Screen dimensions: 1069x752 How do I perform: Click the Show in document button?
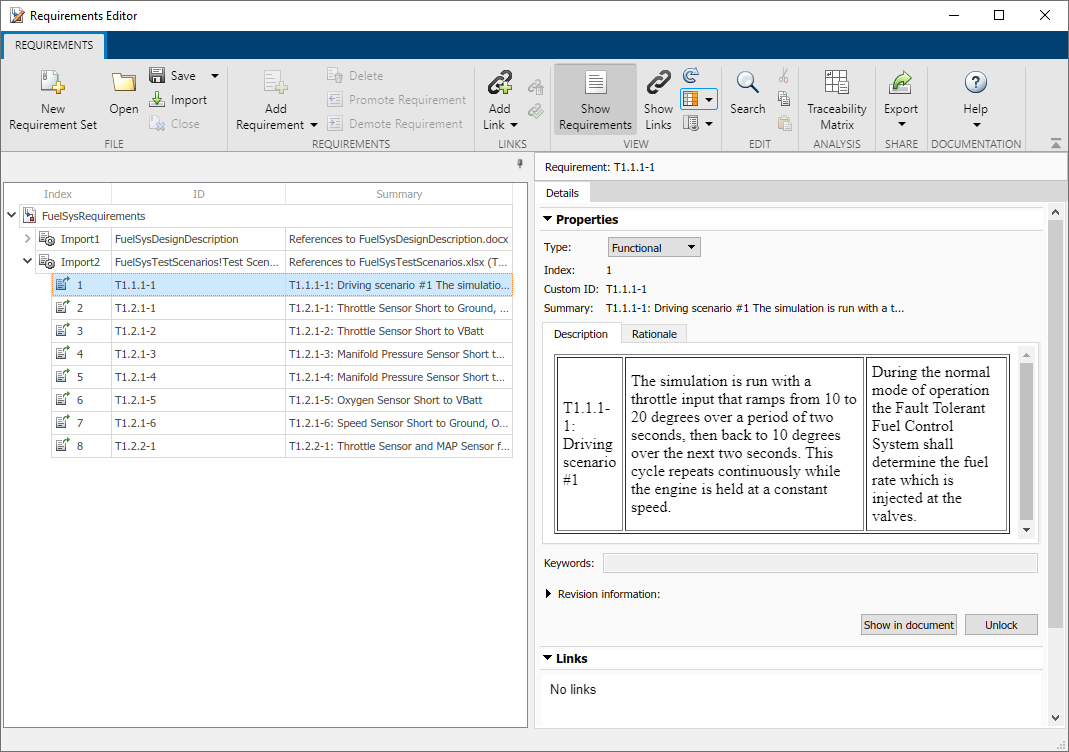pyautogui.click(x=909, y=625)
